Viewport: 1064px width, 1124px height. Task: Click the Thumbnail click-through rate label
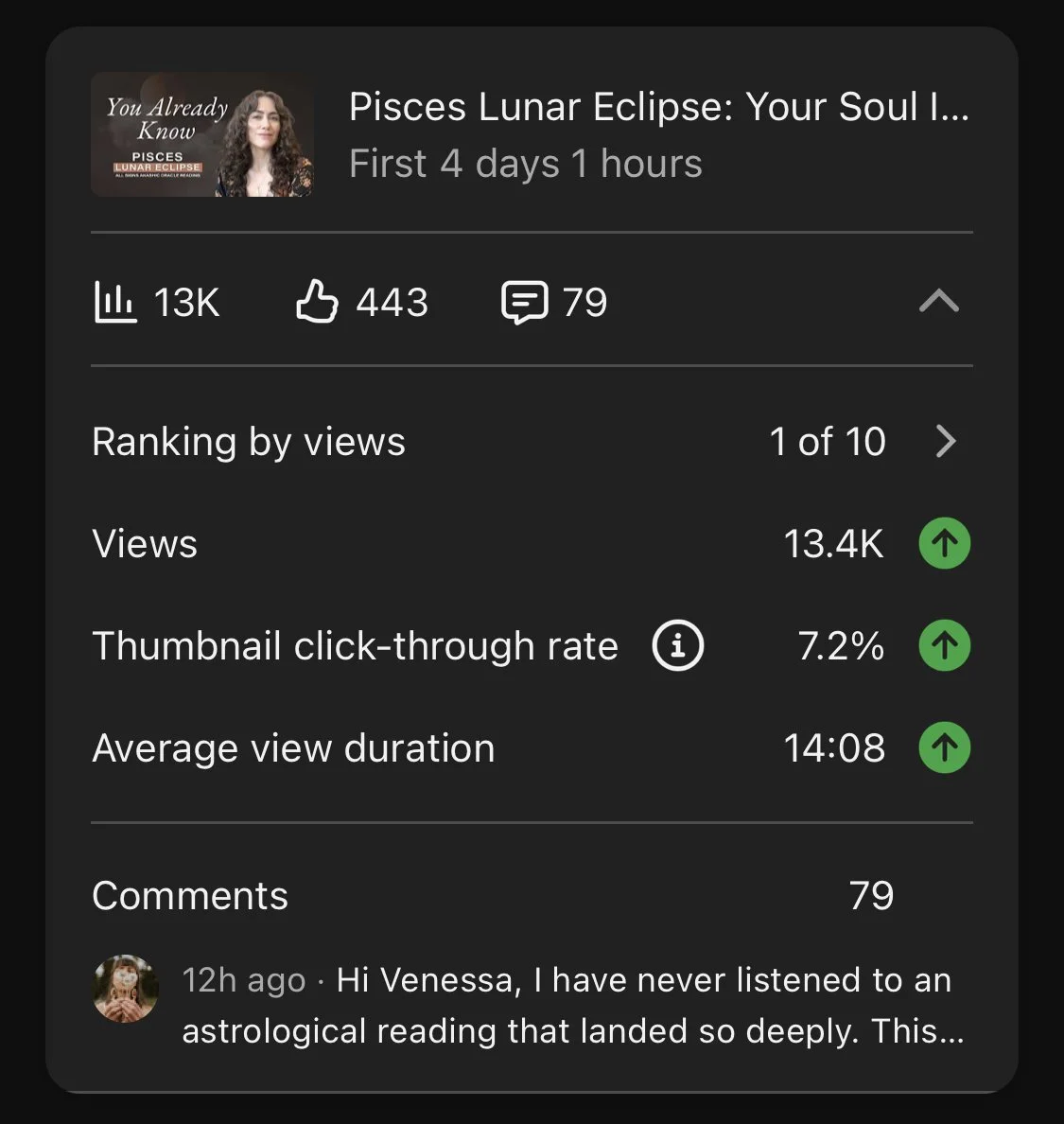tap(356, 646)
